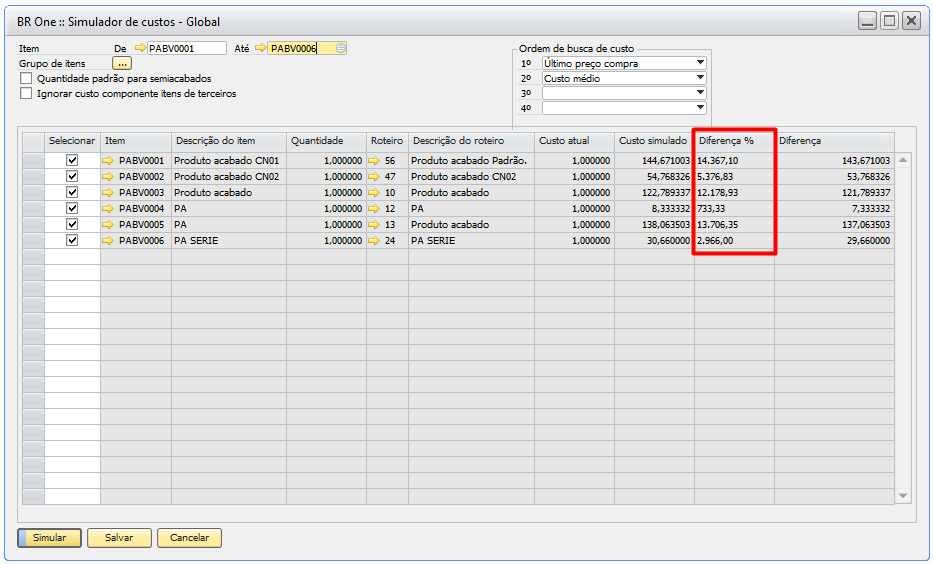The width and height of the screenshot is (933, 564).
Task: Open Grupo de itens browse button
Action: coord(122,63)
